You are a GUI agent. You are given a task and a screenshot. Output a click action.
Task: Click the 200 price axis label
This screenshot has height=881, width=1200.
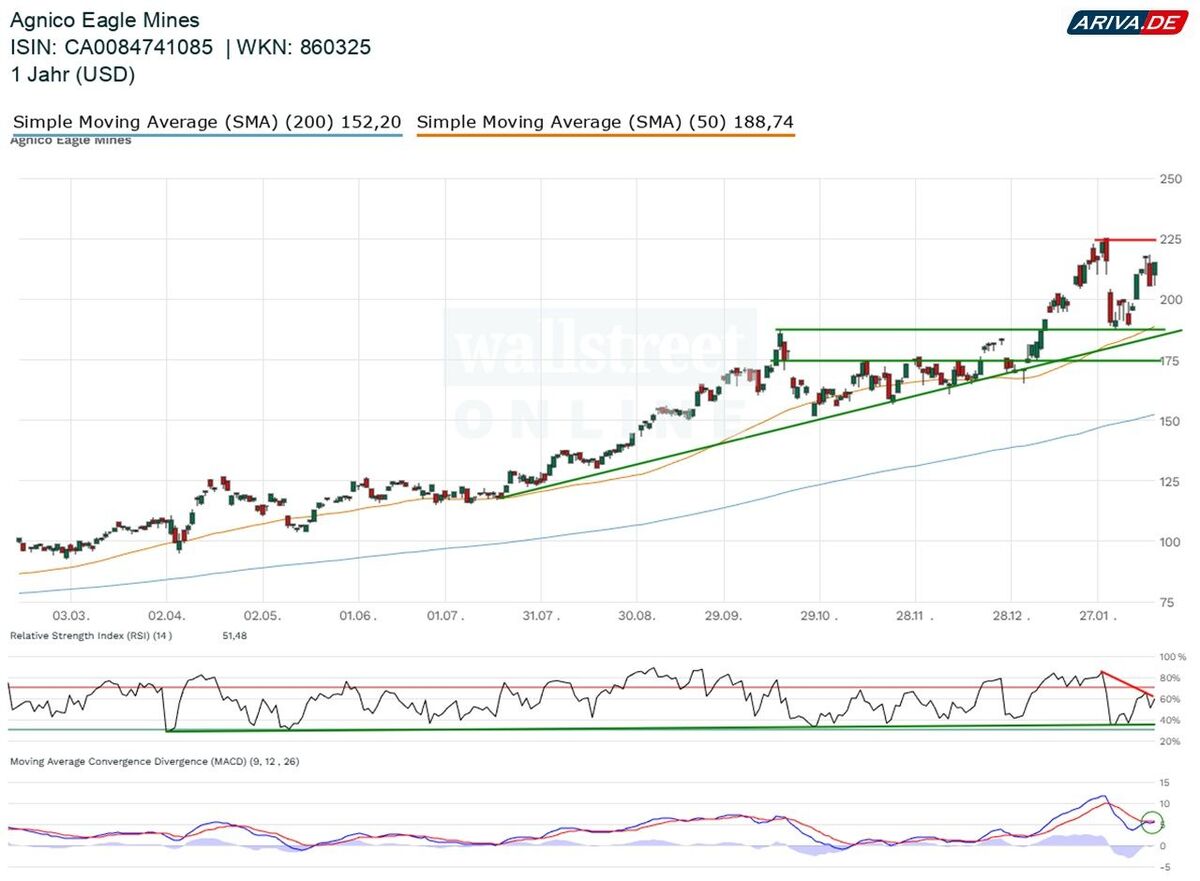coord(1171,300)
